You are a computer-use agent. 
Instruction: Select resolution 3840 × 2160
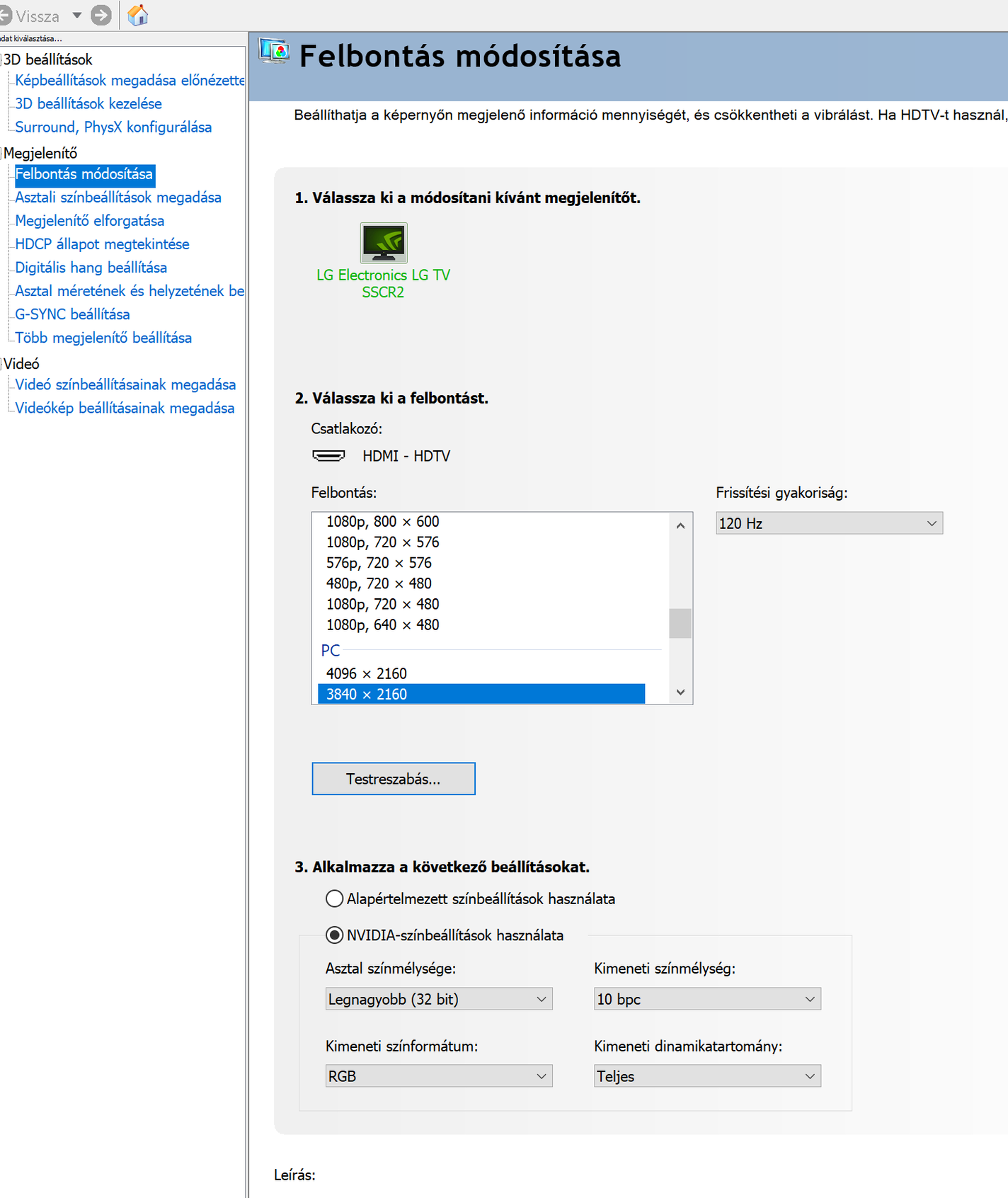(481, 694)
